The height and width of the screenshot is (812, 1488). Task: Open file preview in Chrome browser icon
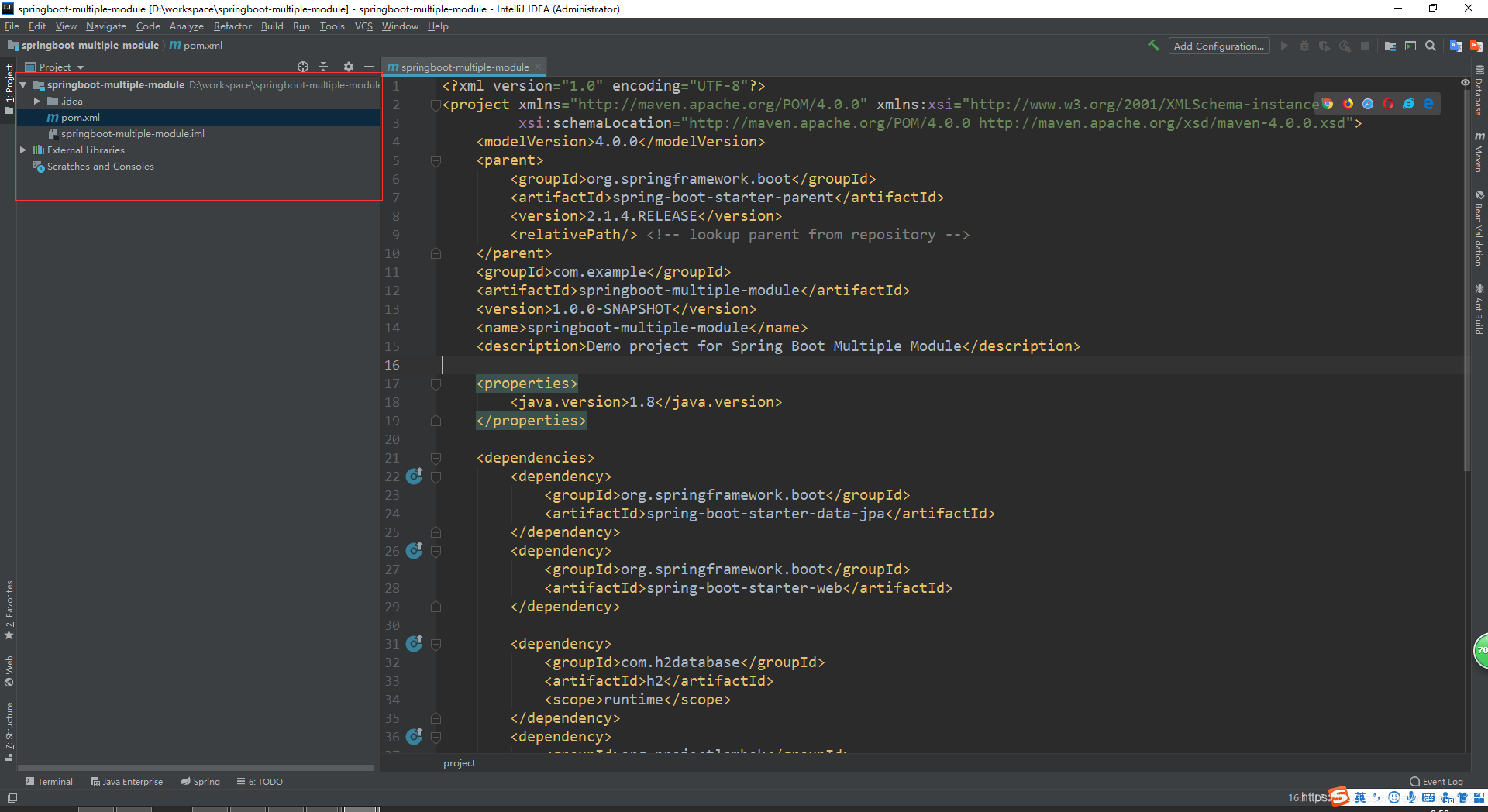(x=1328, y=104)
